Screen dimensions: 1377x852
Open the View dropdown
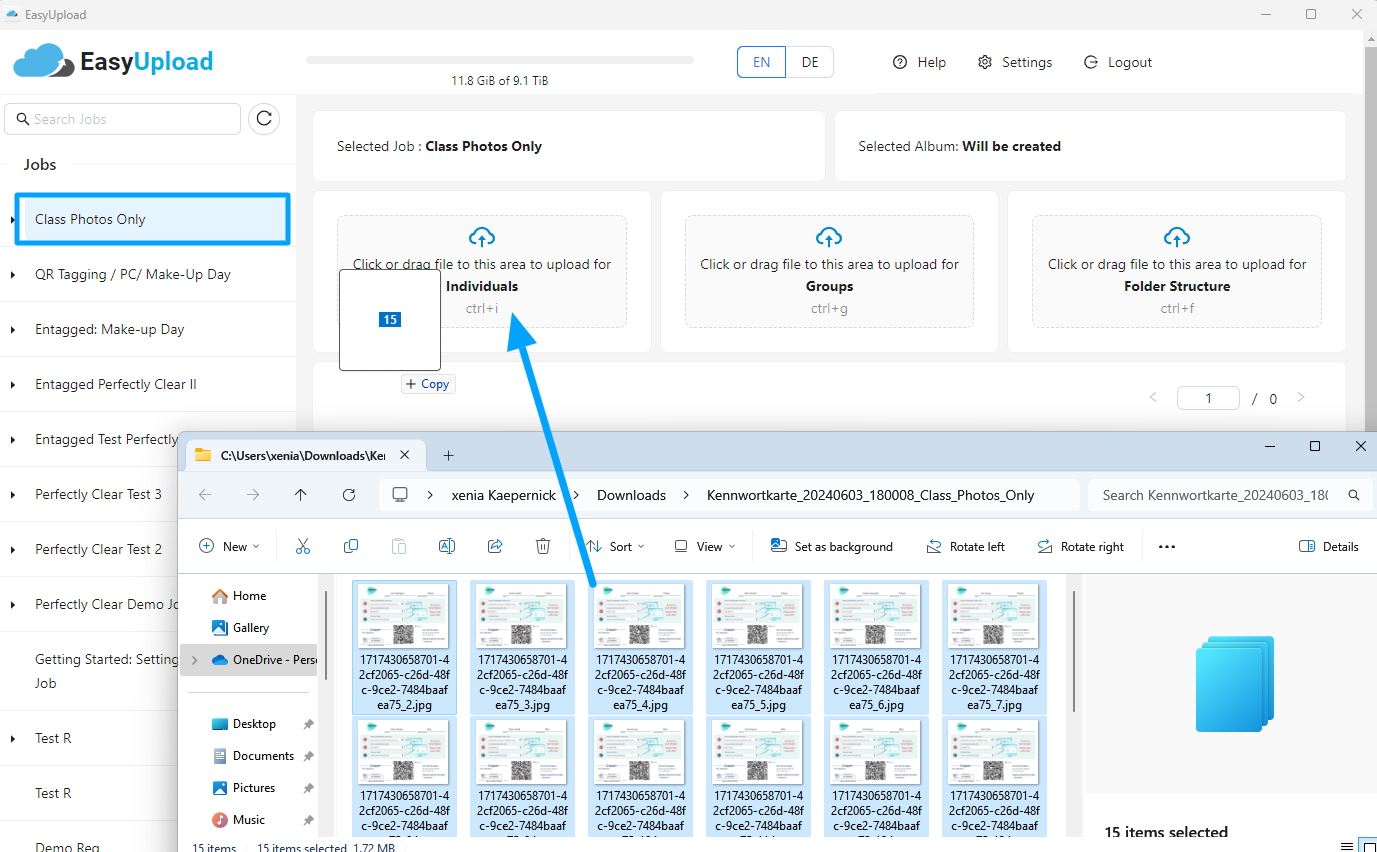click(x=704, y=546)
